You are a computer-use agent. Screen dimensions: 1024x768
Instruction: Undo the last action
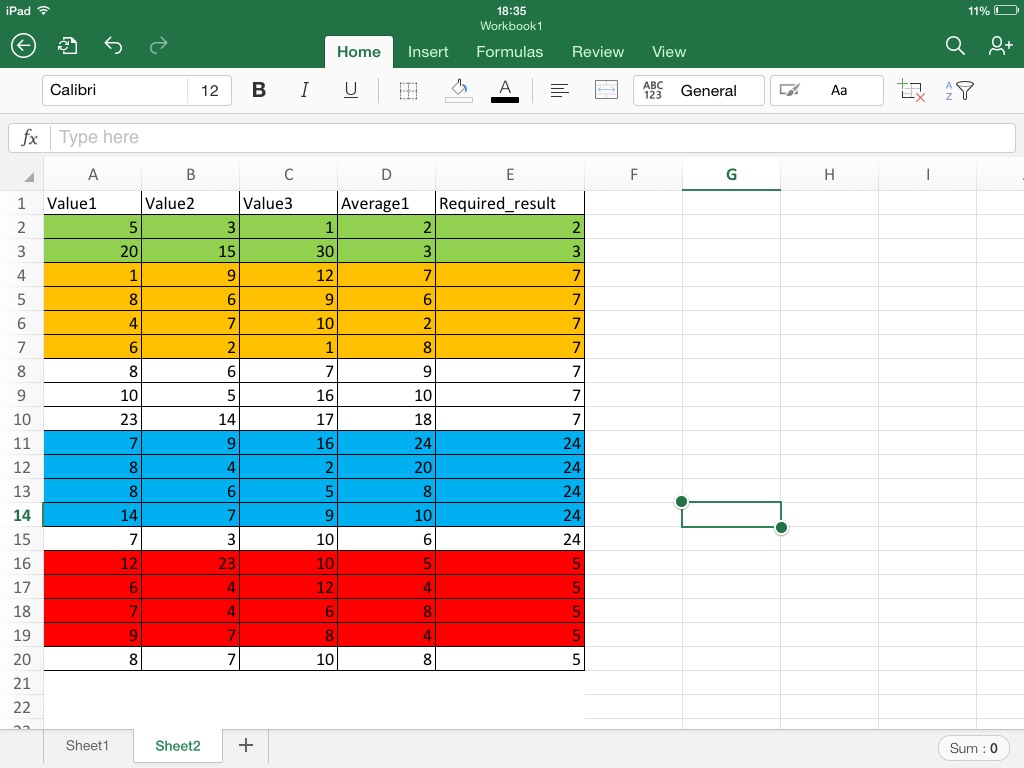pos(113,45)
